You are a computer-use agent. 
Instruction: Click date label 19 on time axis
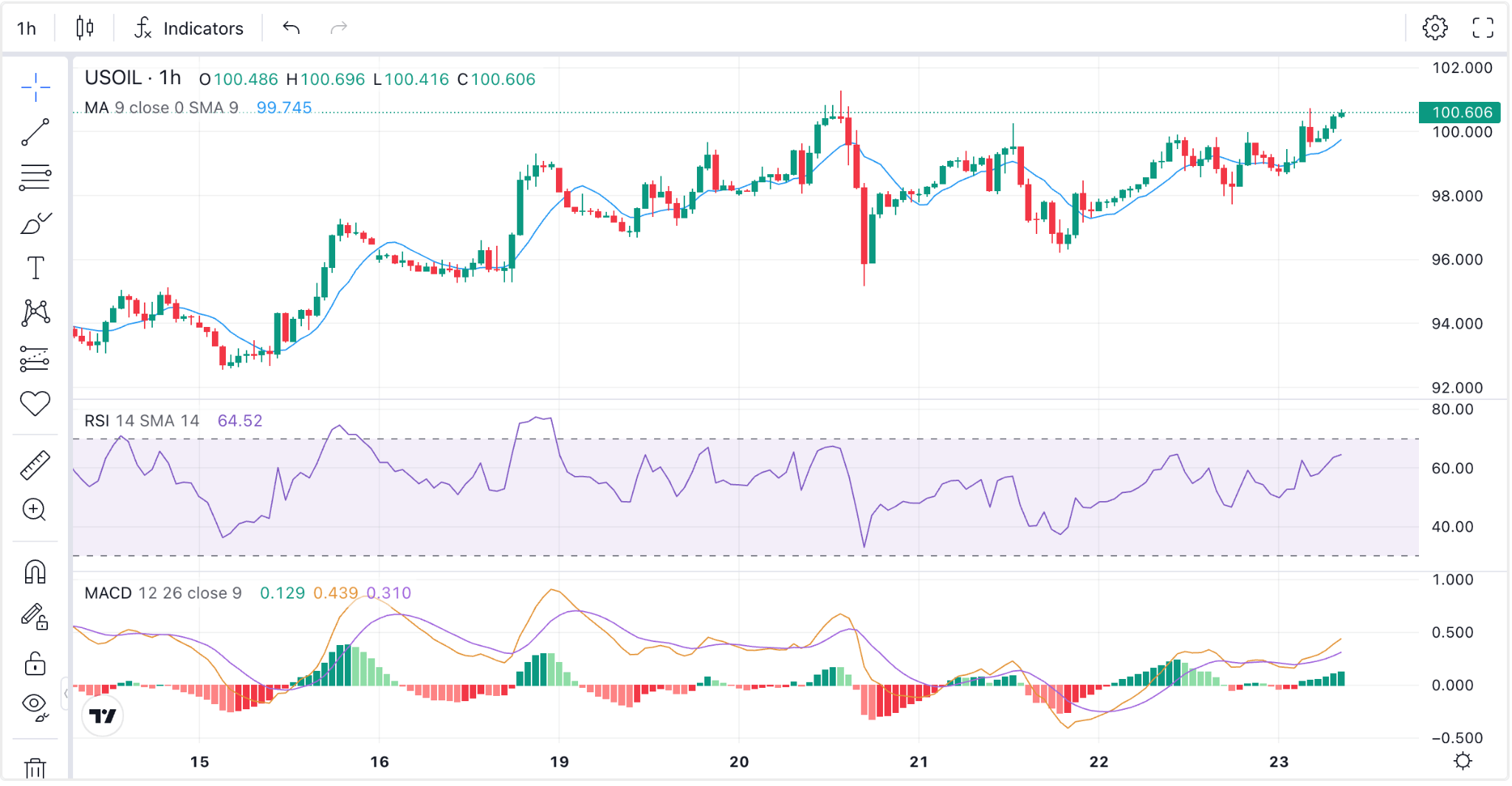pyautogui.click(x=559, y=762)
